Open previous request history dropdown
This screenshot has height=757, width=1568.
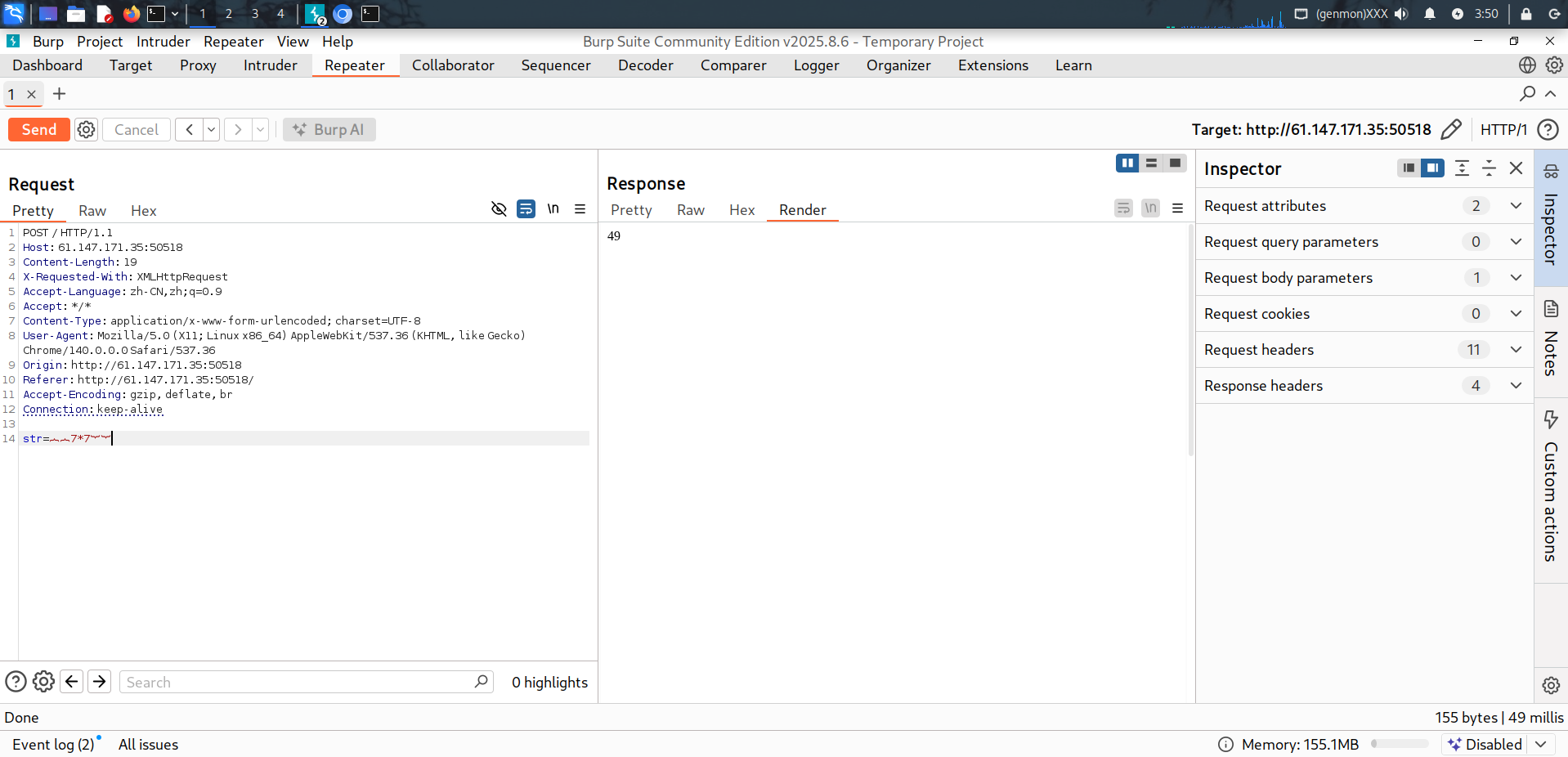[211, 129]
